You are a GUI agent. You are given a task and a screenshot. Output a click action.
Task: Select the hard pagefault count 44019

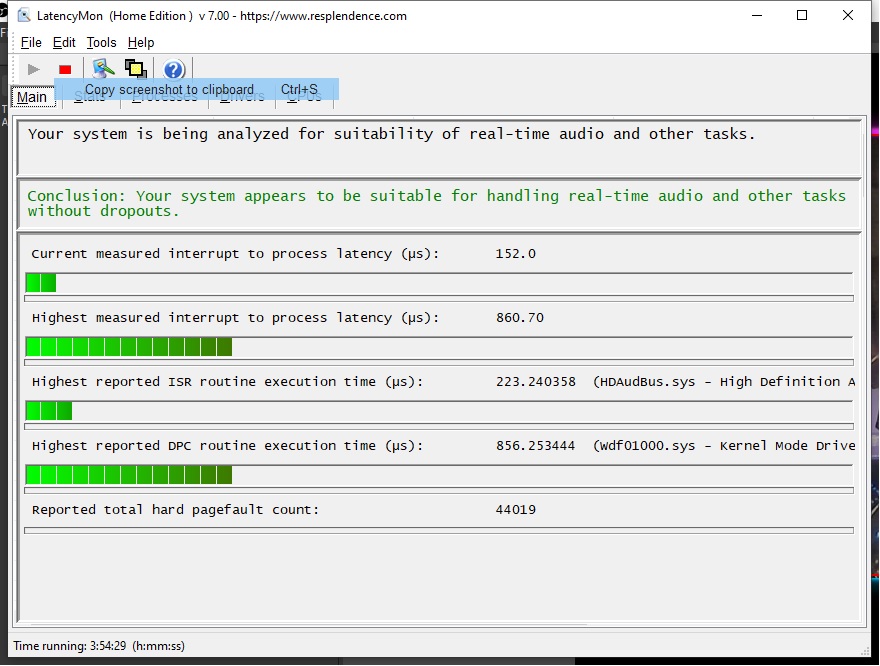[515, 509]
